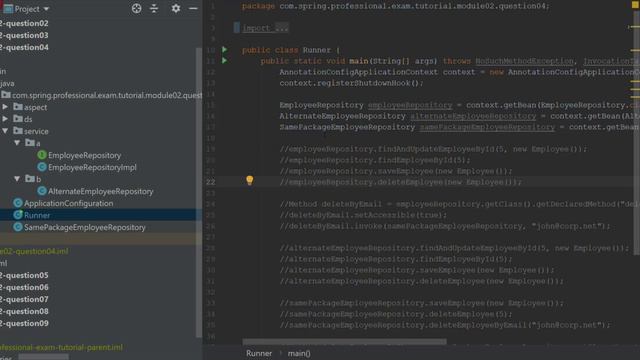Screen dimensions: 640x360
Task: Click the package declaration line
Action: point(396,6)
